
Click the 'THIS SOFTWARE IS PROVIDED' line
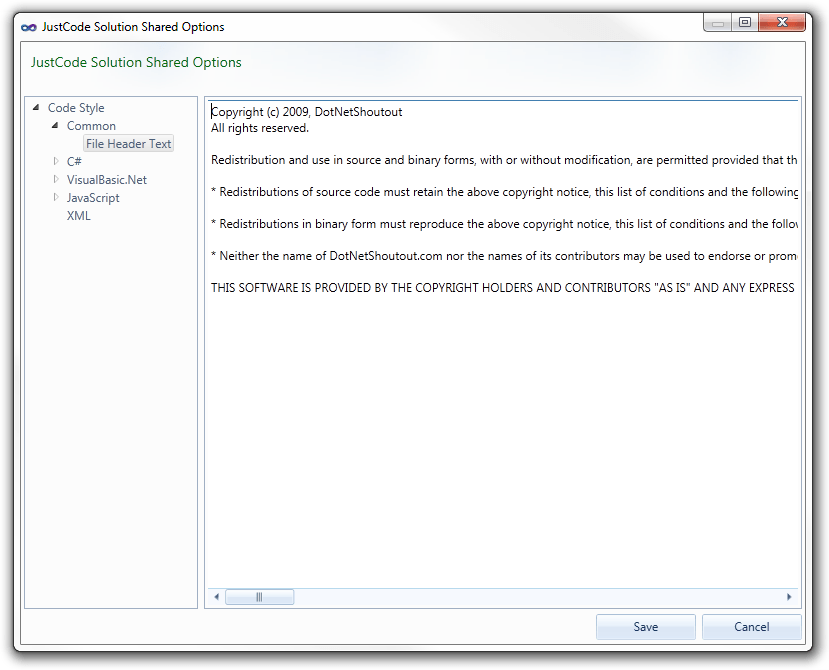point(502,288)
